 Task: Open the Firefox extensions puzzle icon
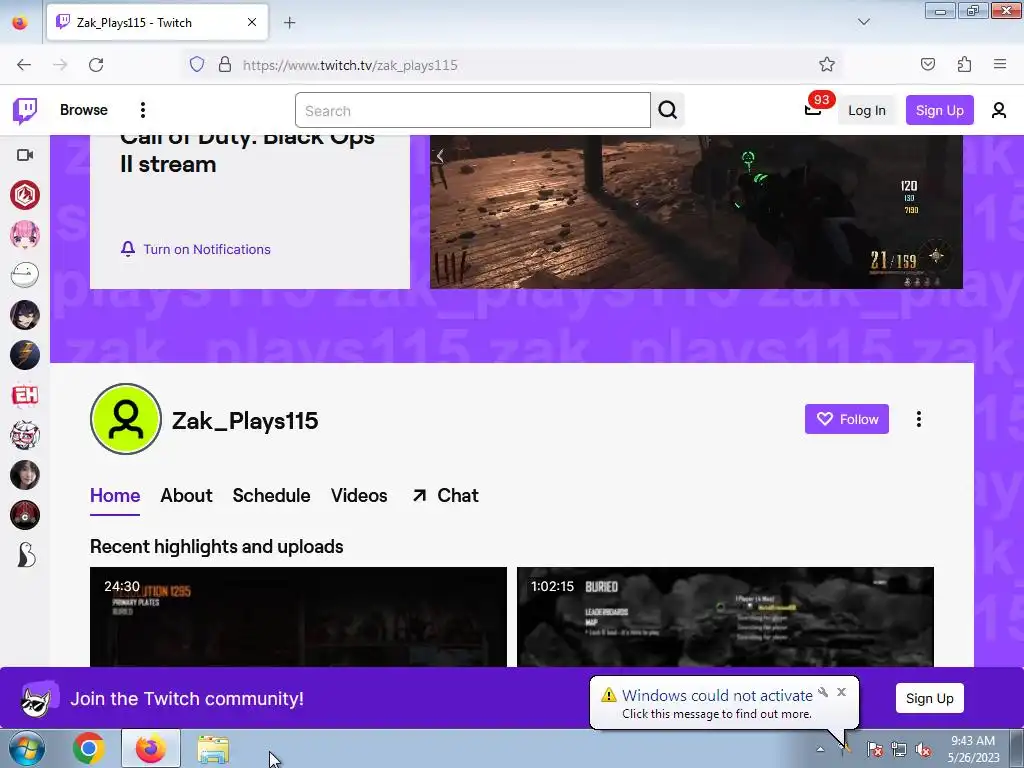(964, 64)
